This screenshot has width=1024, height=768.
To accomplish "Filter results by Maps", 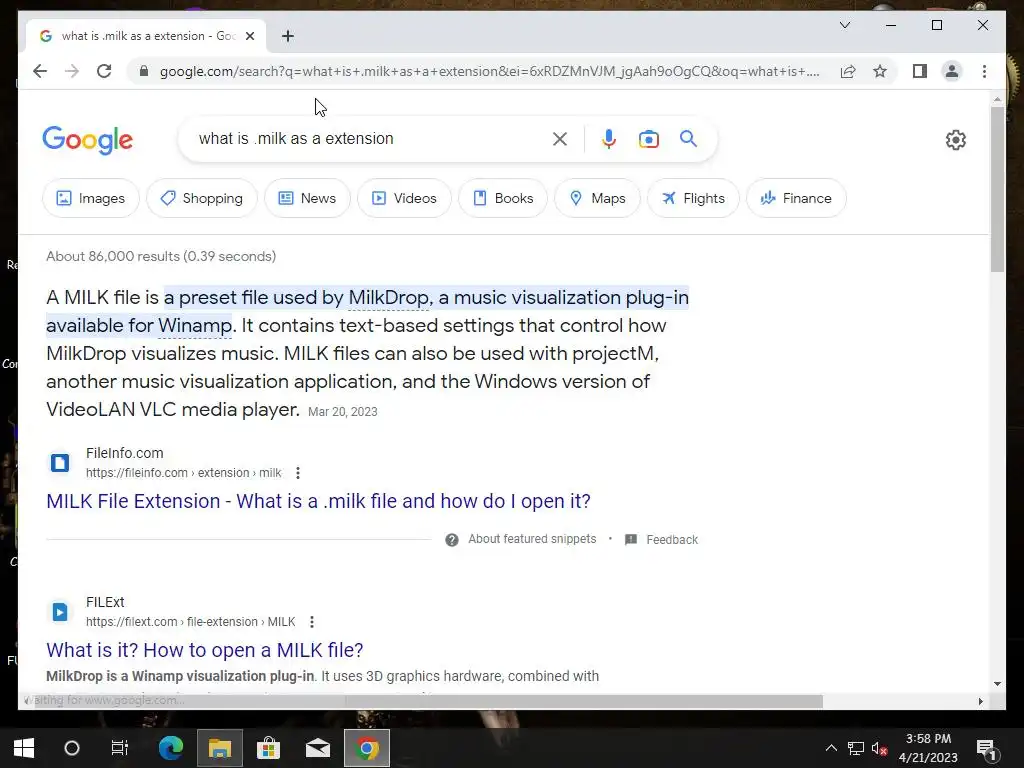I will (598, 198).
